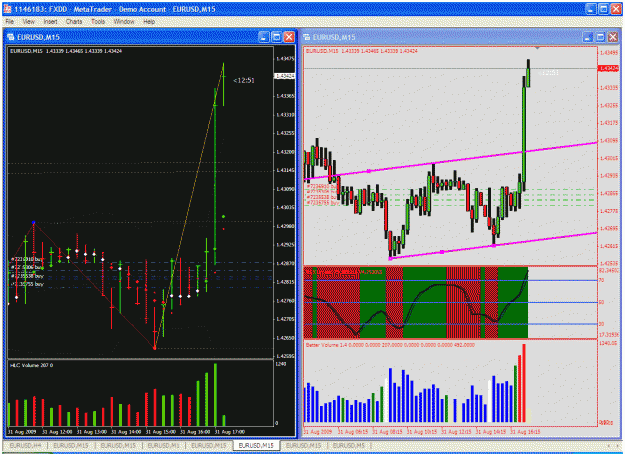Click the left chart title text EURUSD,M15
Viewport: 625px width, 454px height.
(x=38, y=37)
